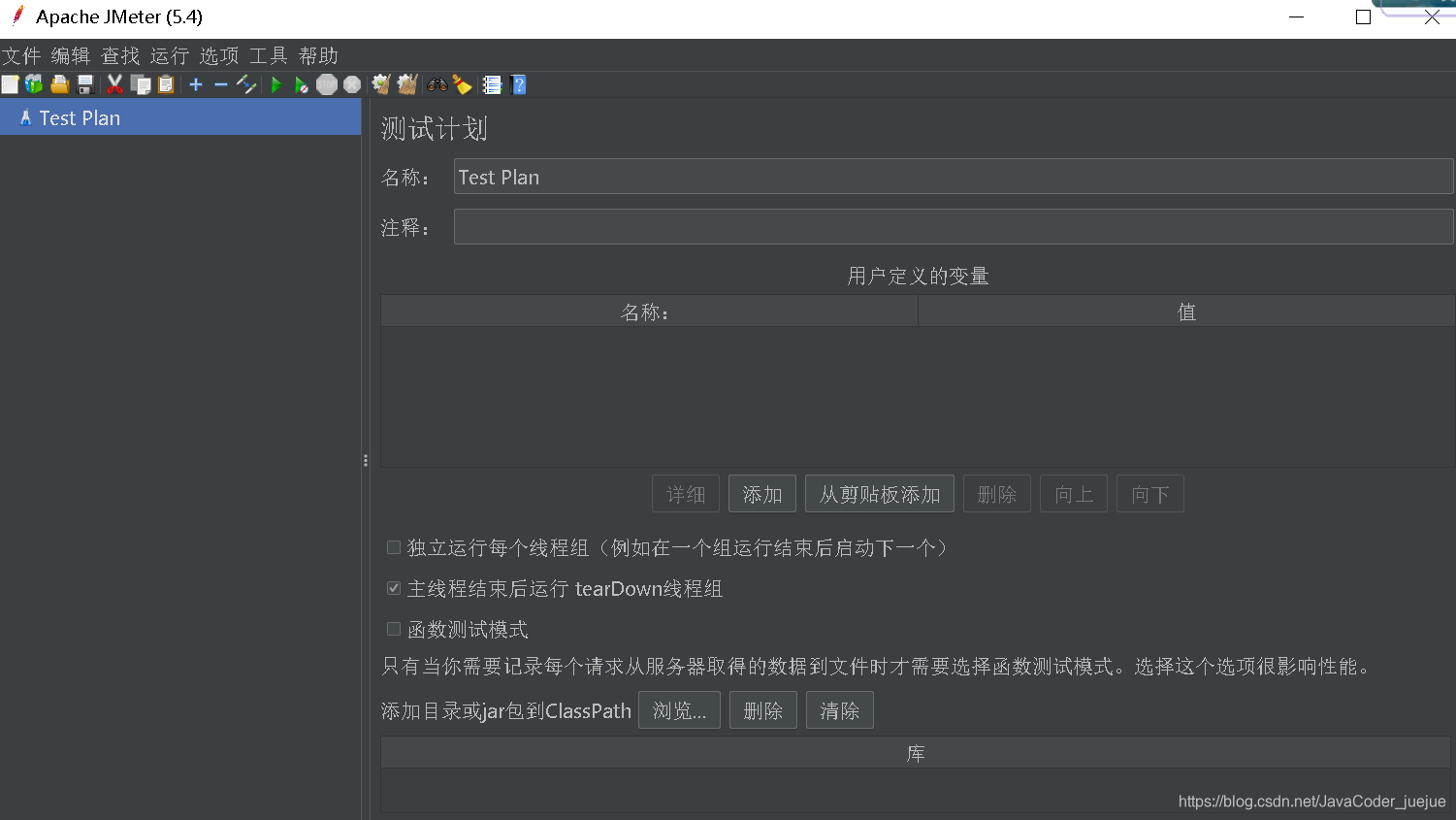This screenshot has height=820, width=1456.
Task: Click the 向下 button
Action: [1150, 494]
